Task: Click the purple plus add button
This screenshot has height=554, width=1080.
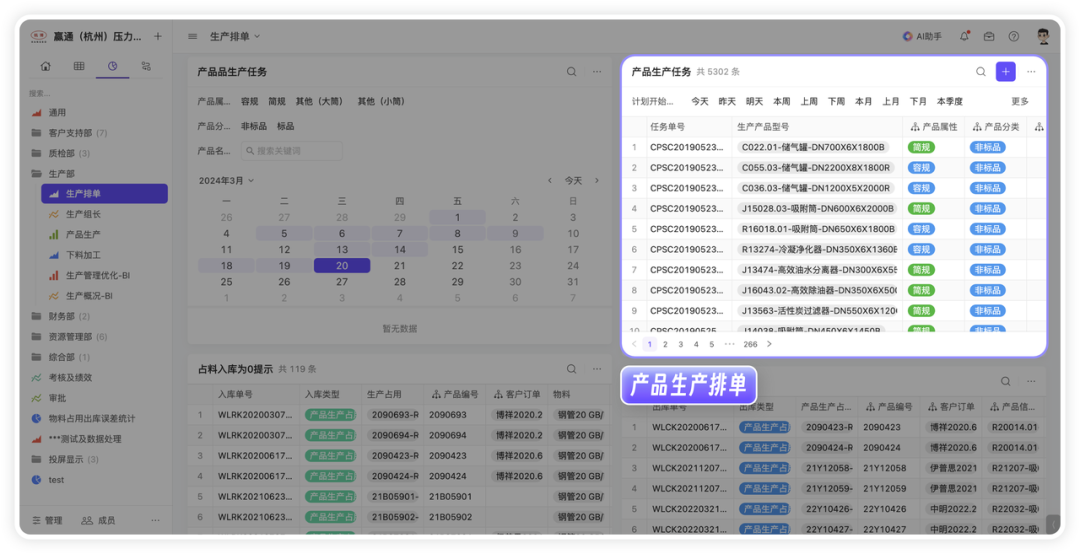Action: 1006,72
